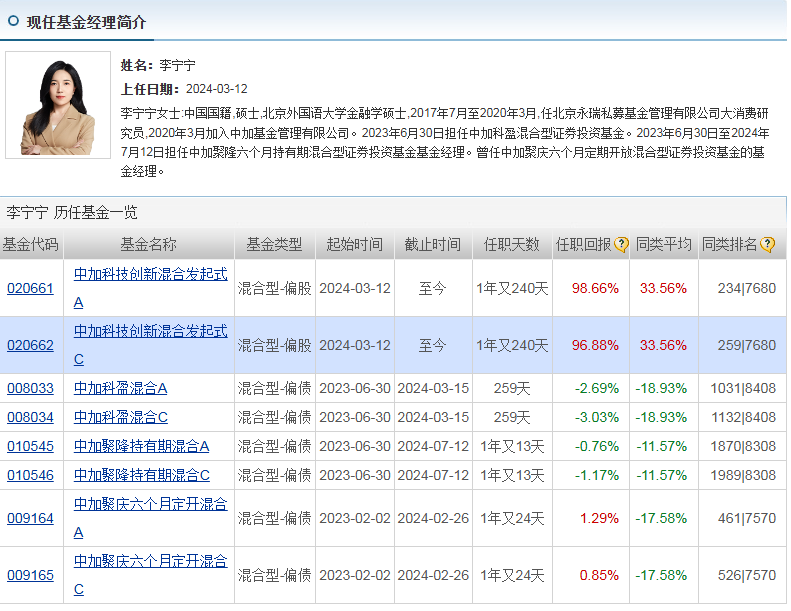Click the -17.58% peer average in row 009164
This screenshot has width=791, height=611.
[x=661, y=518]
